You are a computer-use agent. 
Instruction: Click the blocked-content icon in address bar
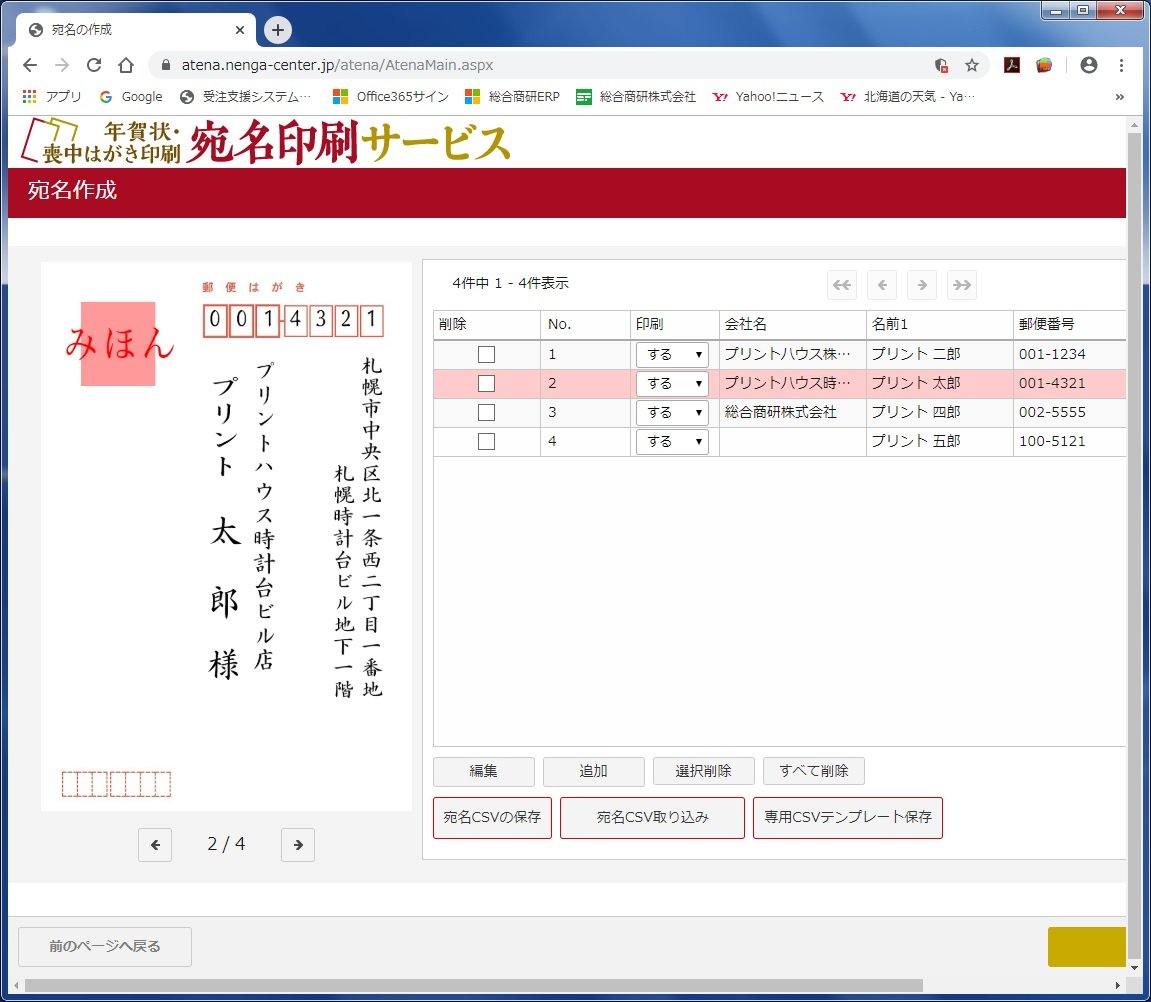[941, 65]
